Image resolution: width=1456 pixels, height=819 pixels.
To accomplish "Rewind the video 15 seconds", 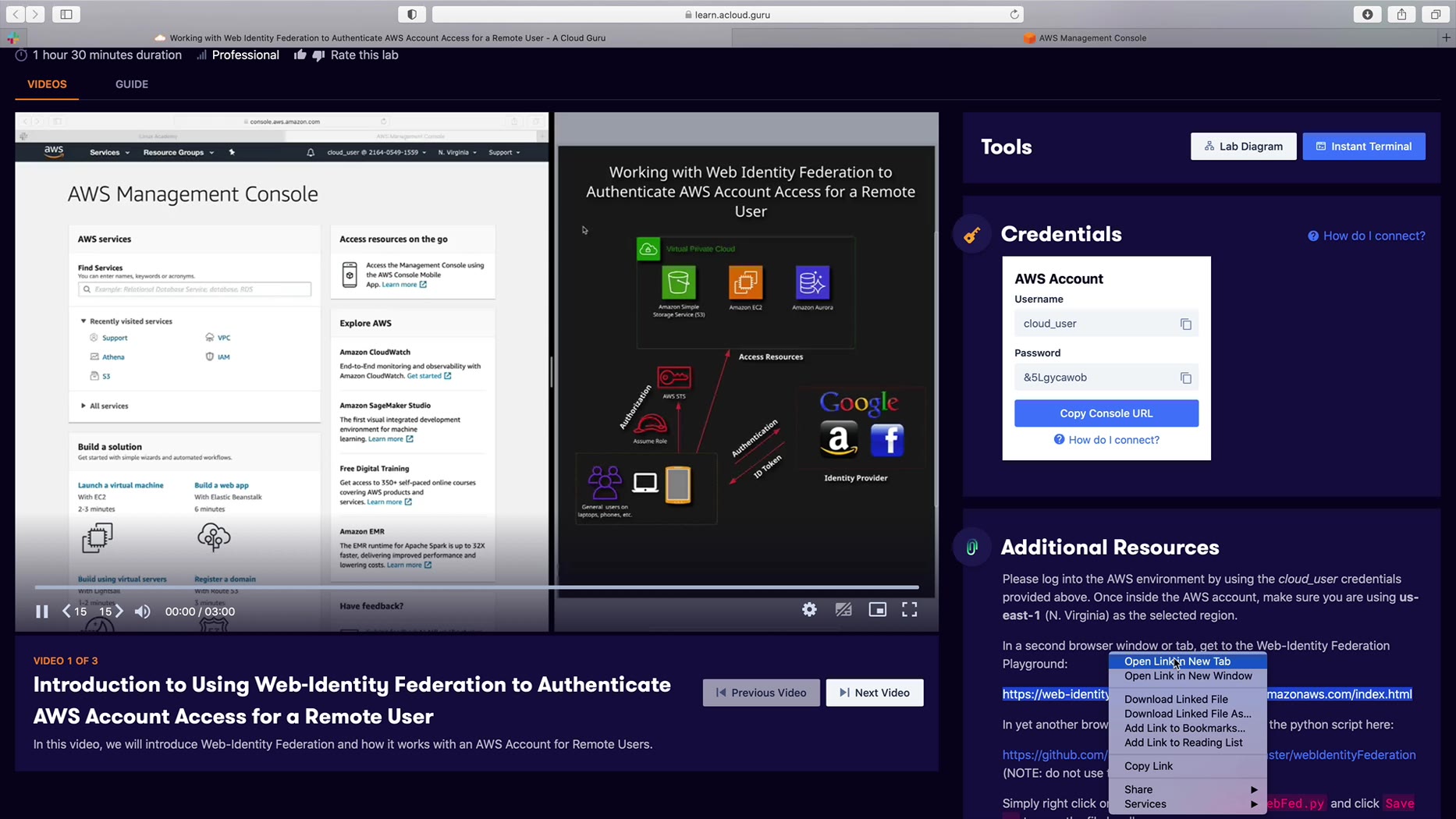I will tap(74, 612).
